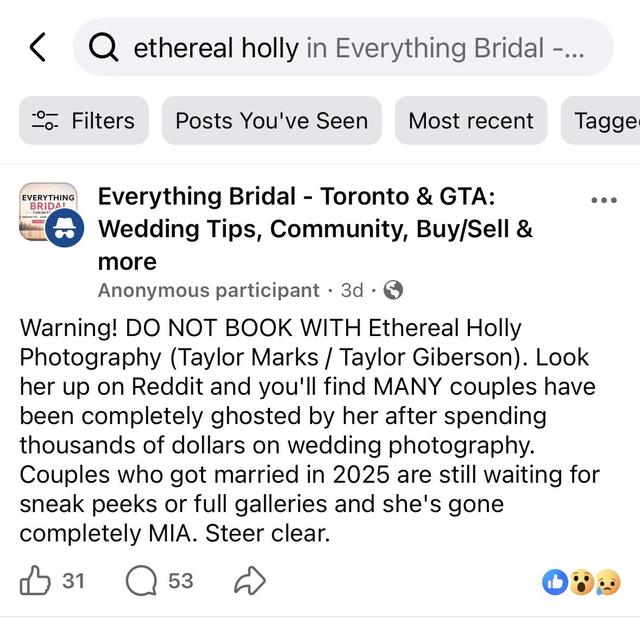Toggle the partially visible Tagged filter chip
Screen dimensions: 640x633
[600, 120]
